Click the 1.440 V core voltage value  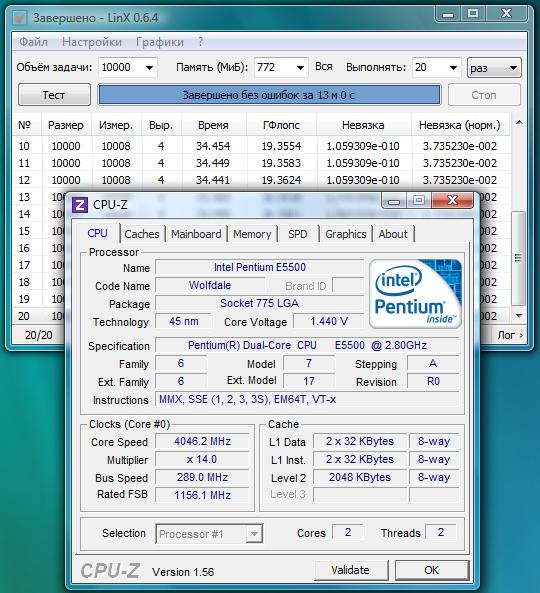329,321
